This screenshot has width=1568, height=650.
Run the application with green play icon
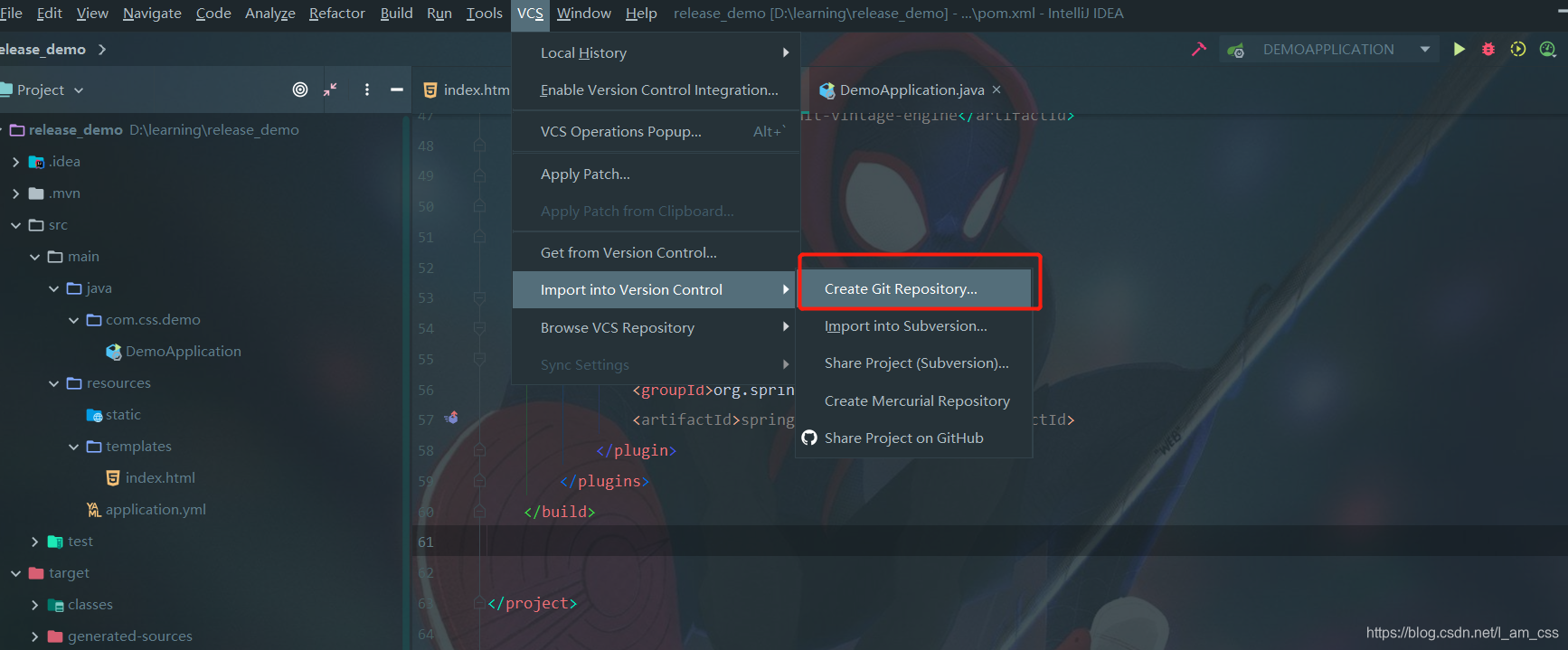point(1459,49)
